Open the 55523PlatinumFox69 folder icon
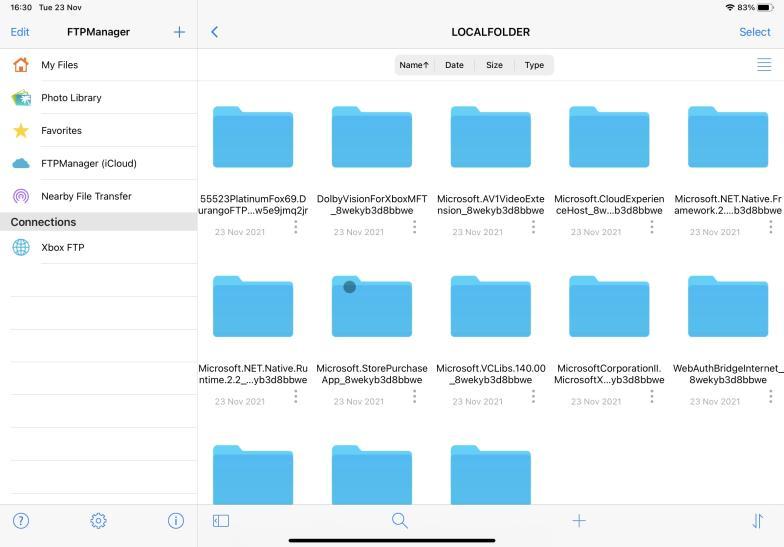 pos(253,136)
